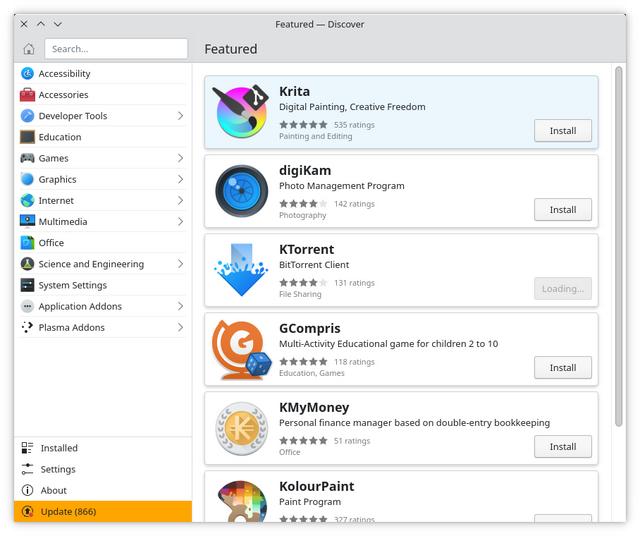This screenshot has width=640, height=536.
Task: Open the Accessories category
Action: [x=102, y=95]
